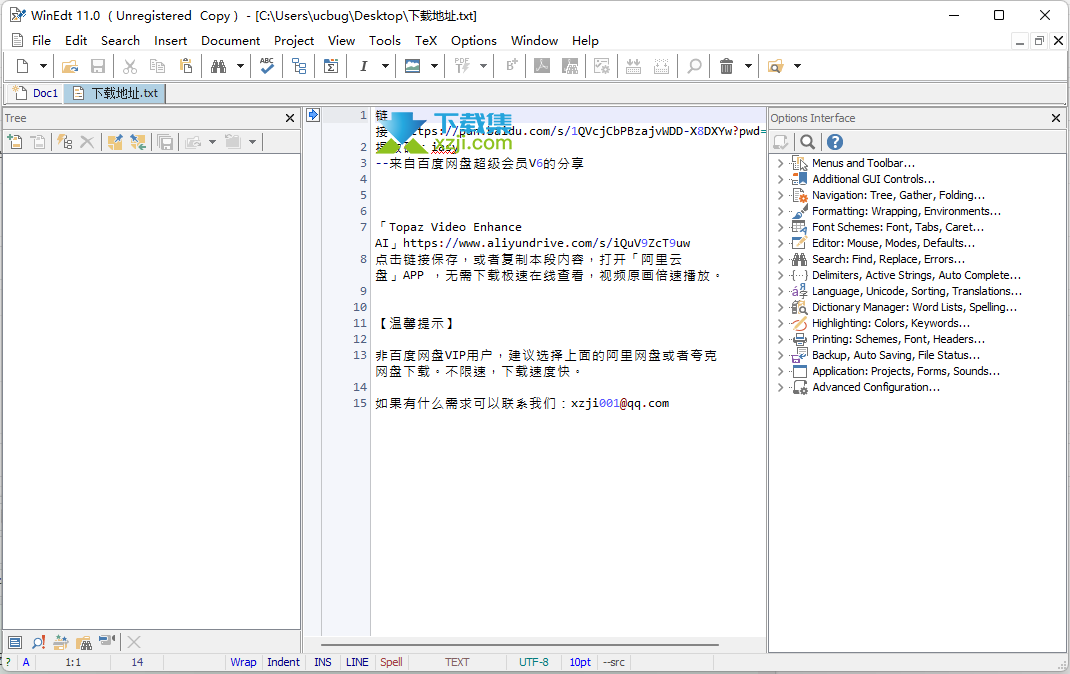Click the Cut scissors icon
The height and width of the screenshot is (674, 1070).
(x=130, y=66)
